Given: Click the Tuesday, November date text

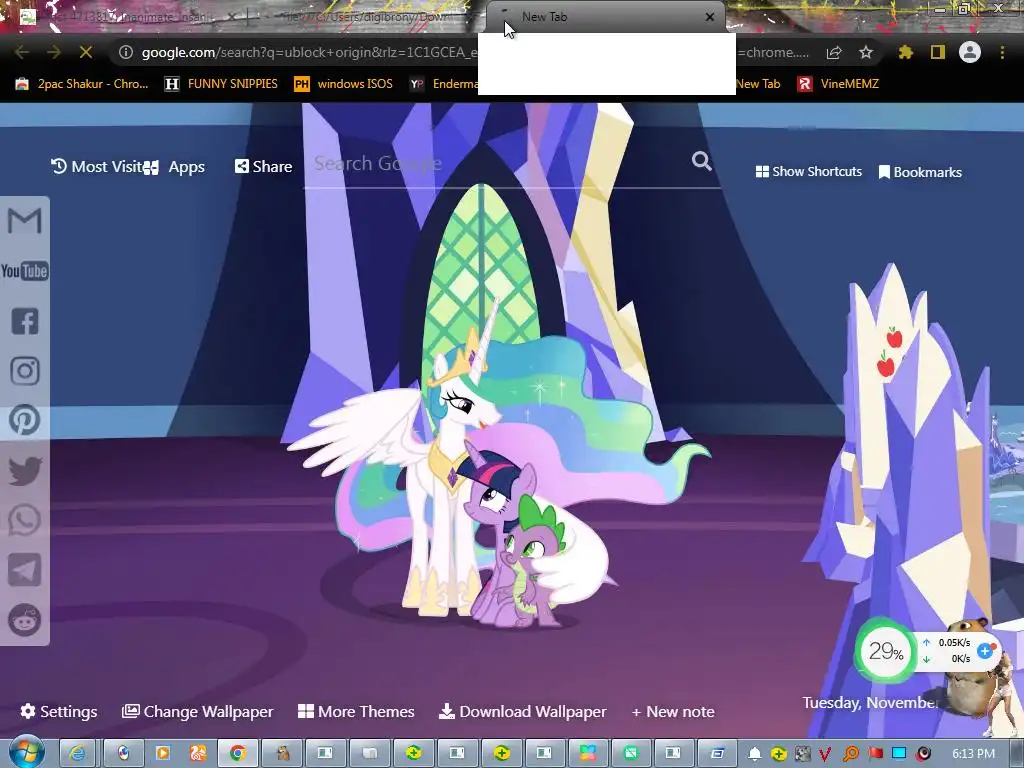Looking at the screenshot, I should [871, 703].
